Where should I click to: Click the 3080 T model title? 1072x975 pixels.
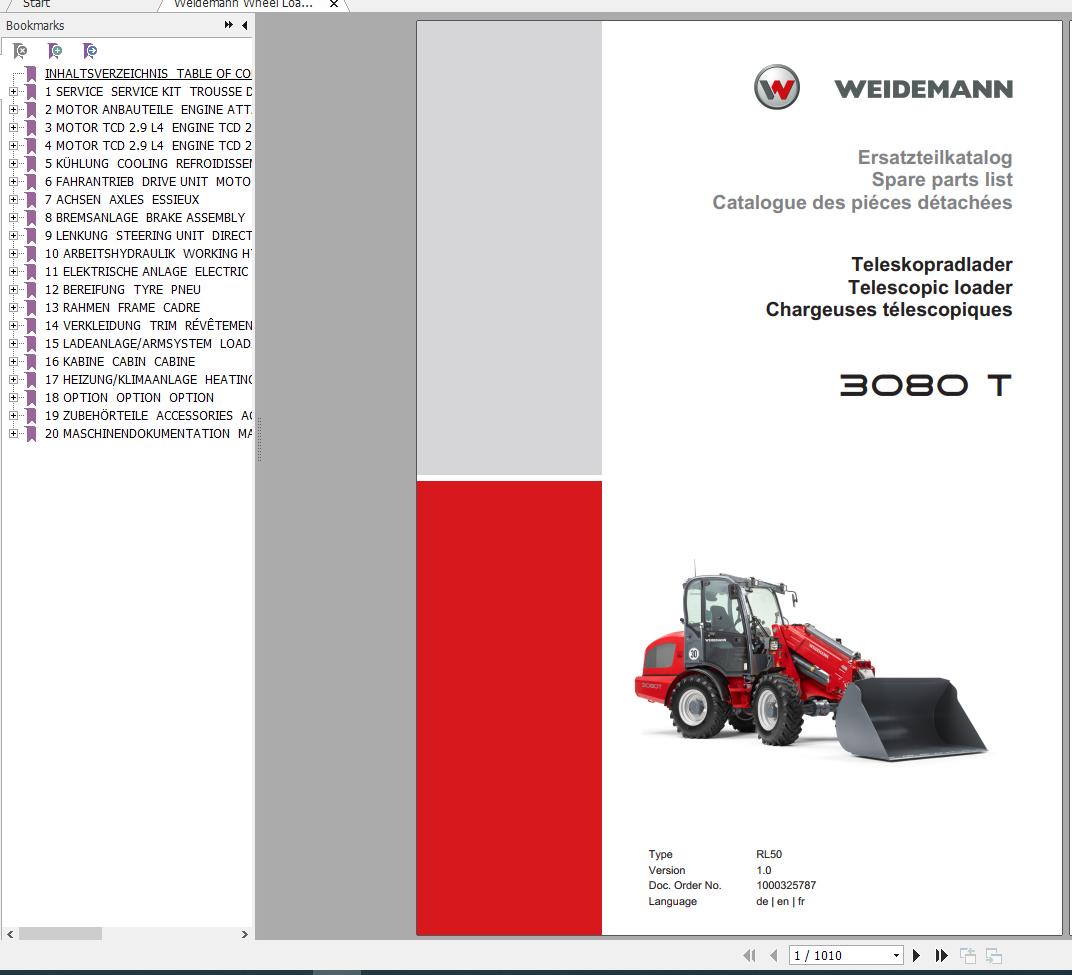[x=926, y=386]
